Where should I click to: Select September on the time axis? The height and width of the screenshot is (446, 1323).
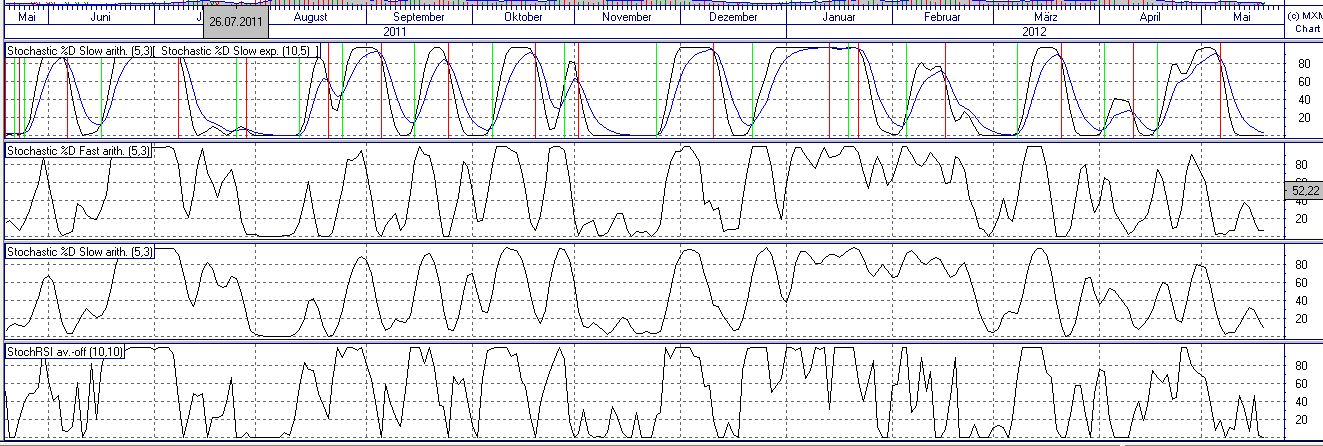point(419,17)
